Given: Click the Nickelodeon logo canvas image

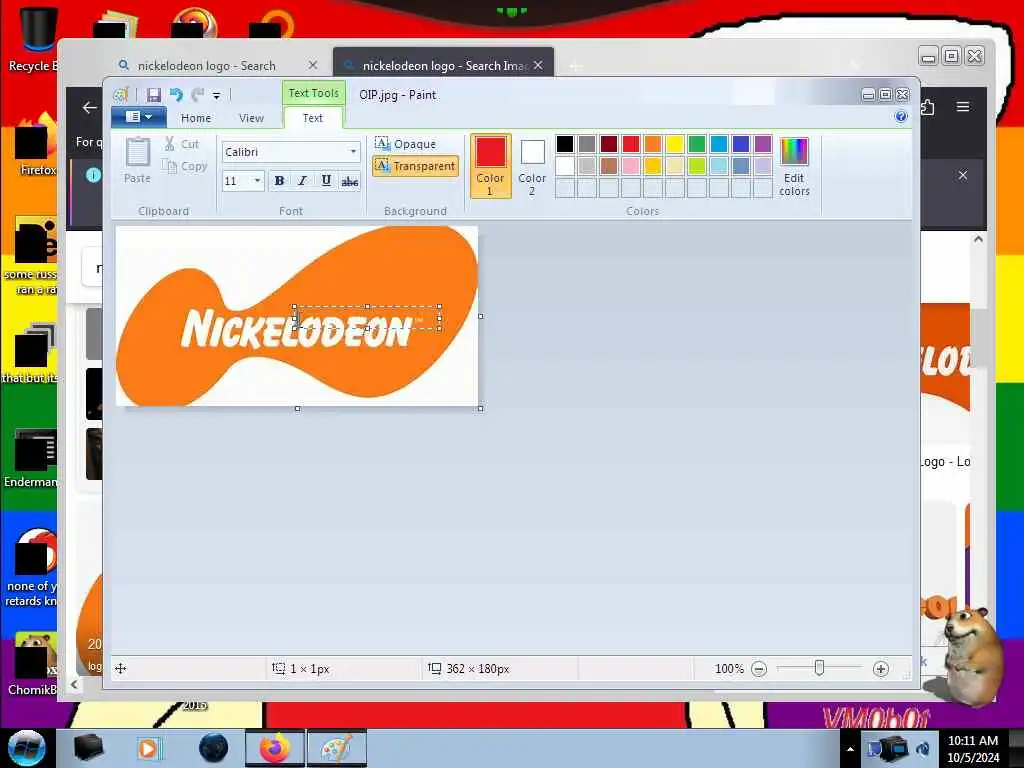Looking at the screenshot, I should 296,316.
